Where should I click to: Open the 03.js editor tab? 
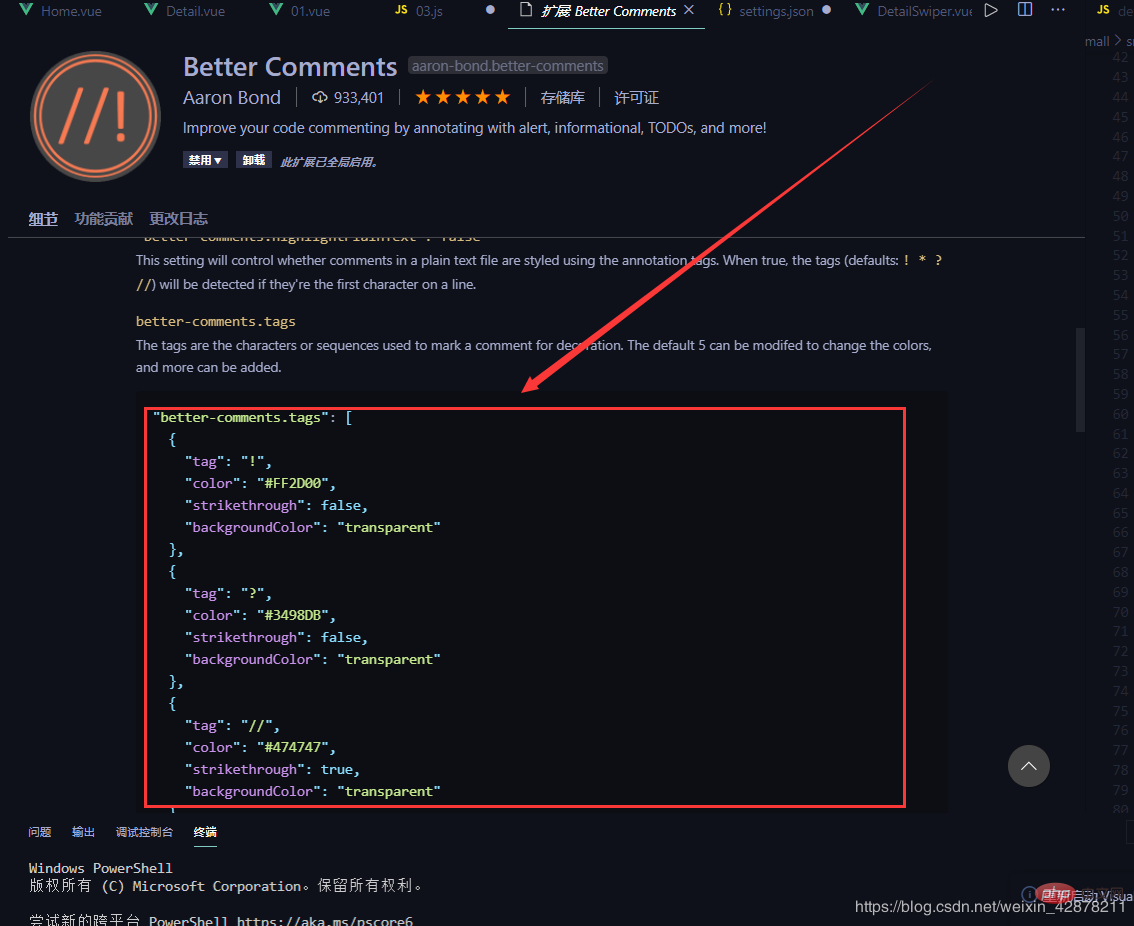(x=419, y=11)
